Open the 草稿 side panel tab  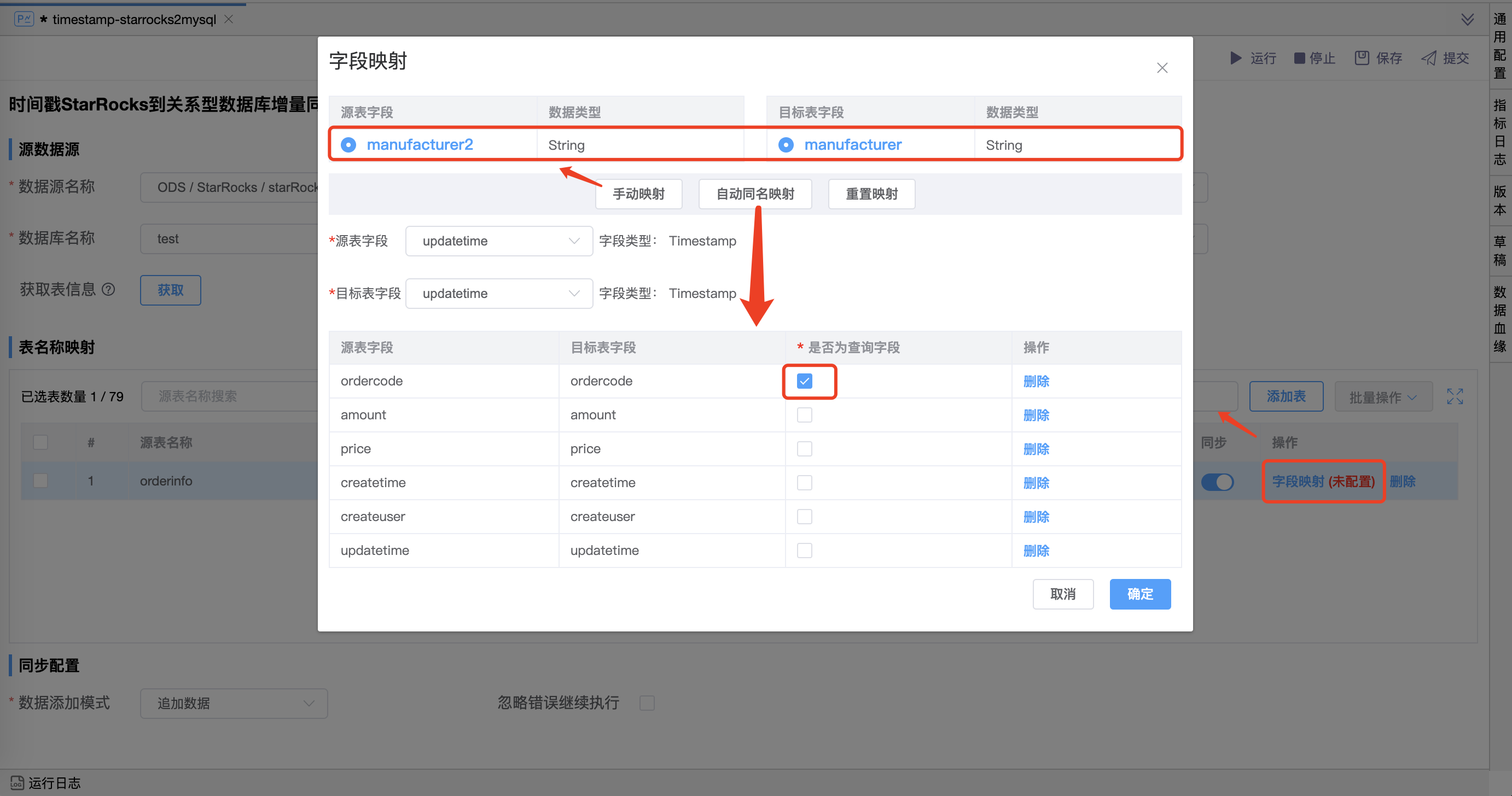(x=1499, y=250)
